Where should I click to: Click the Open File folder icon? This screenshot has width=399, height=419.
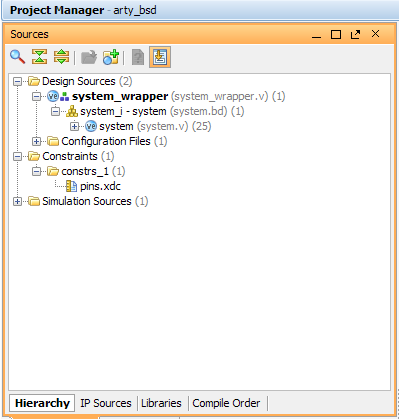click(x=89, y=57)
